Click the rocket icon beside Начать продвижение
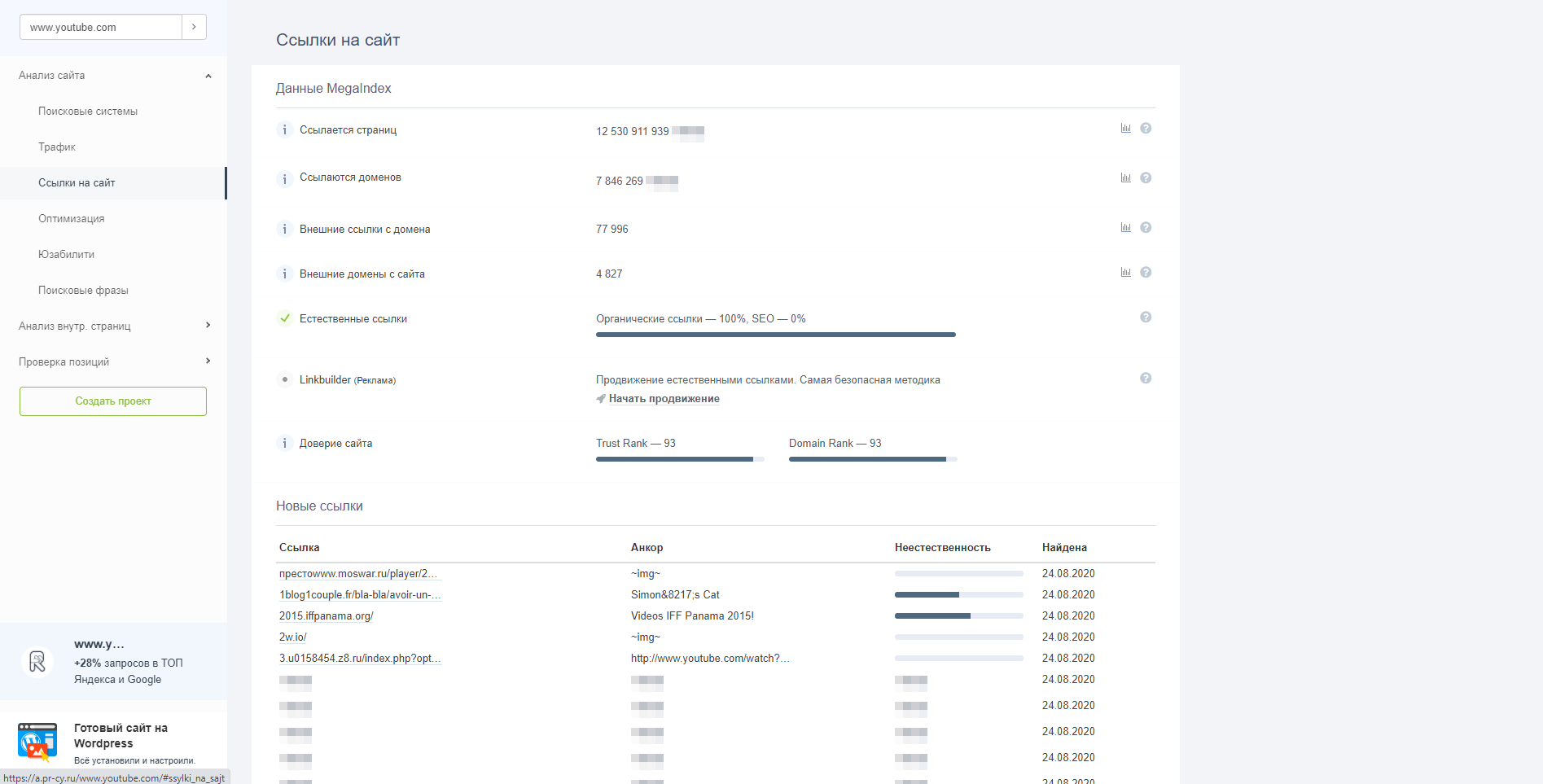 601,399
